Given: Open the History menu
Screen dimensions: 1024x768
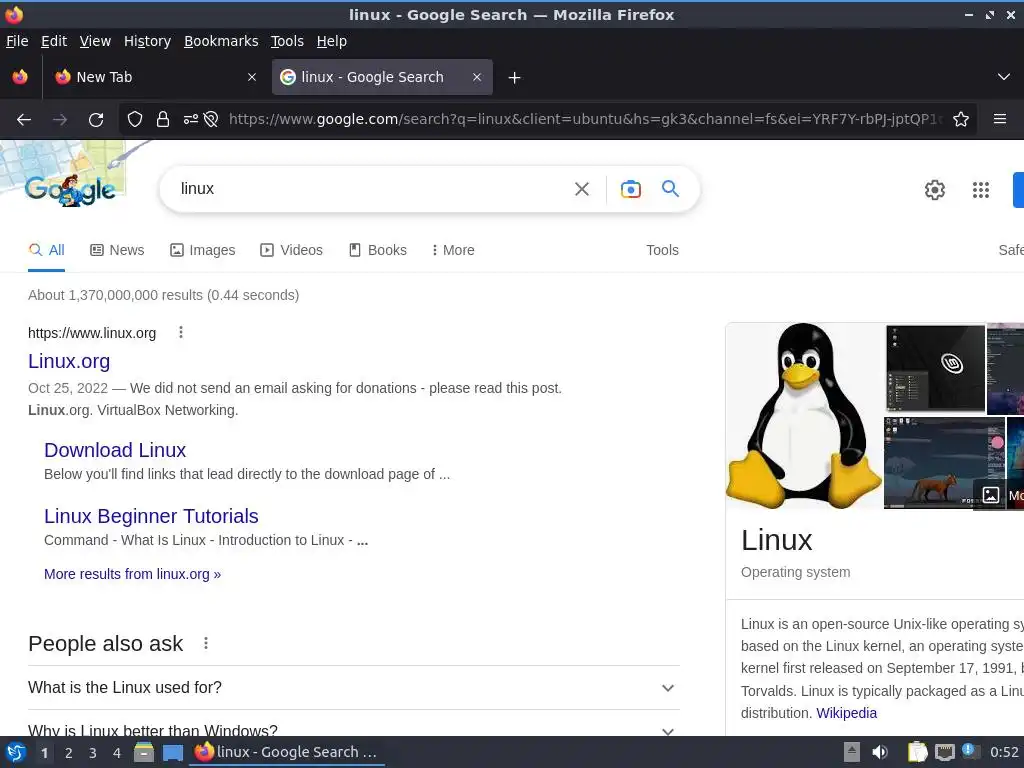Looking at the screenshot, I should click(148, 41).
